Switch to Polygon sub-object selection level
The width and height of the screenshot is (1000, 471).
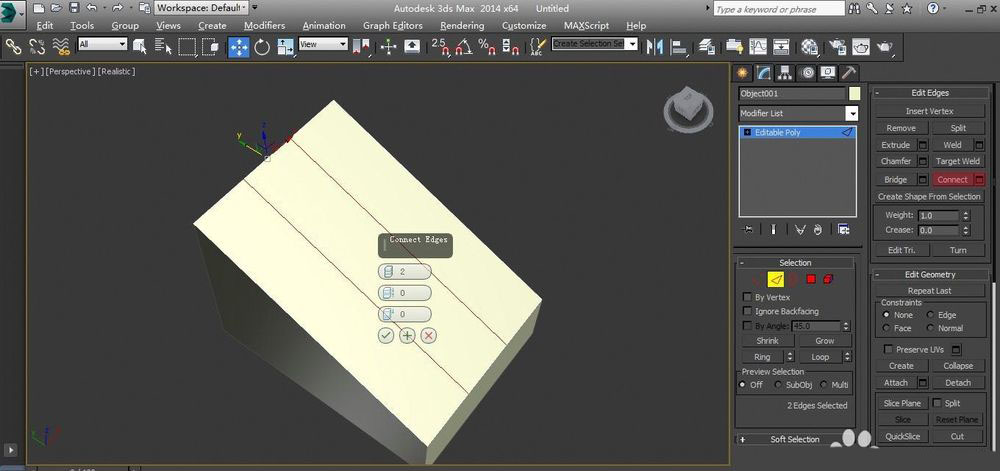pos(811,279)
